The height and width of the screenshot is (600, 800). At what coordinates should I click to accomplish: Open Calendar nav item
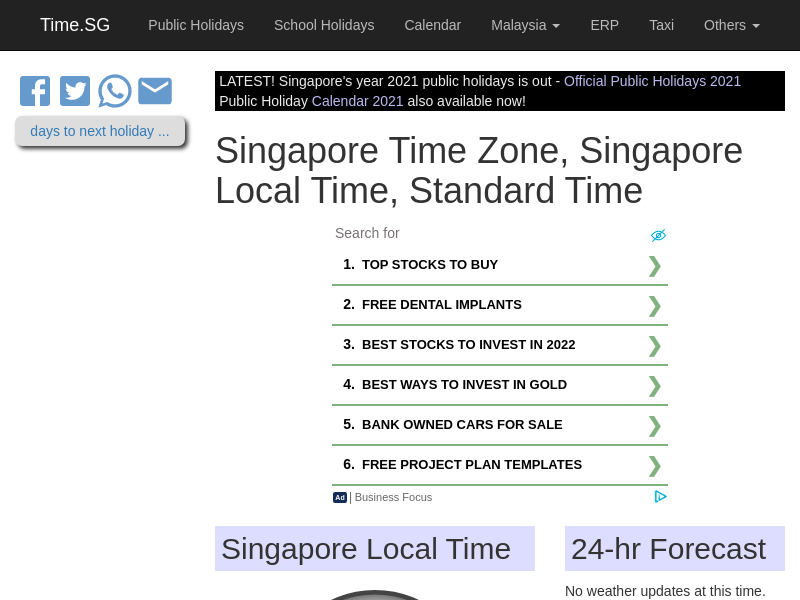433,25
